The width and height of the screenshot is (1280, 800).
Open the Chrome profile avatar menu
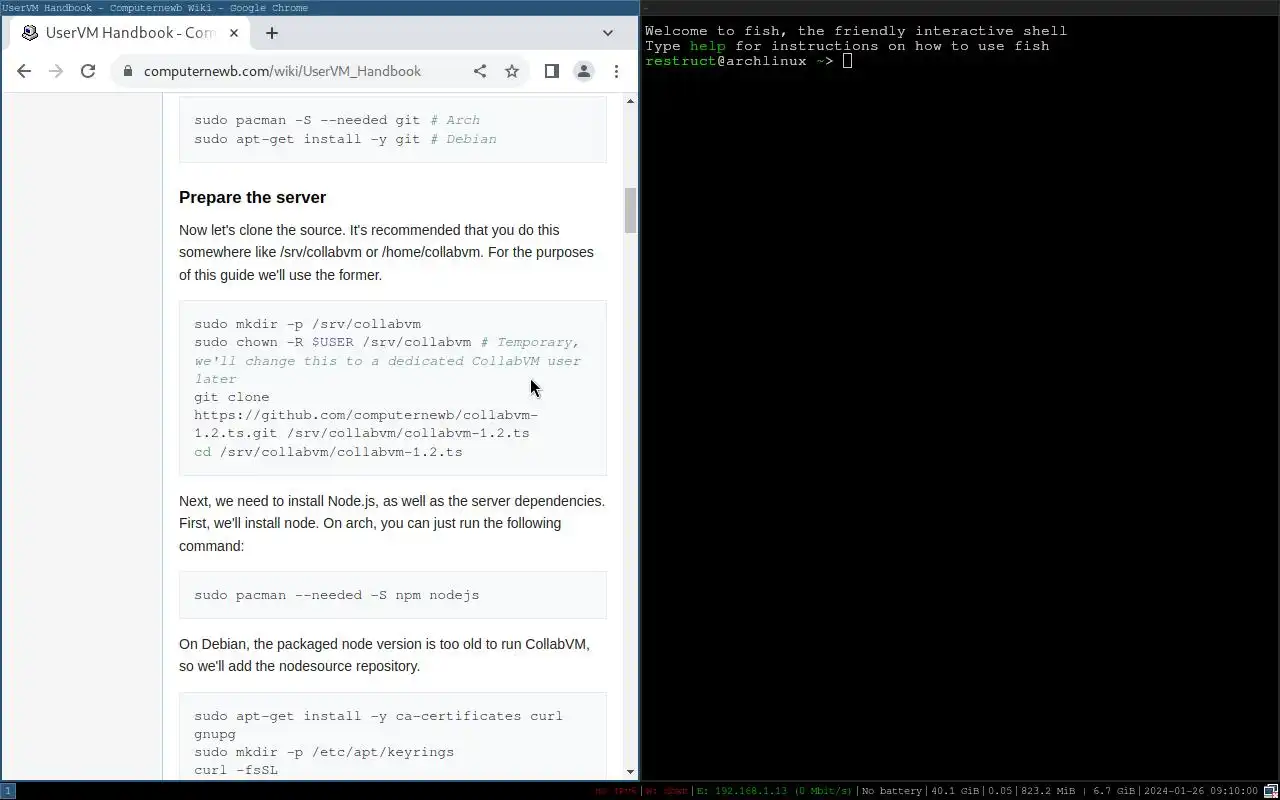584,71
